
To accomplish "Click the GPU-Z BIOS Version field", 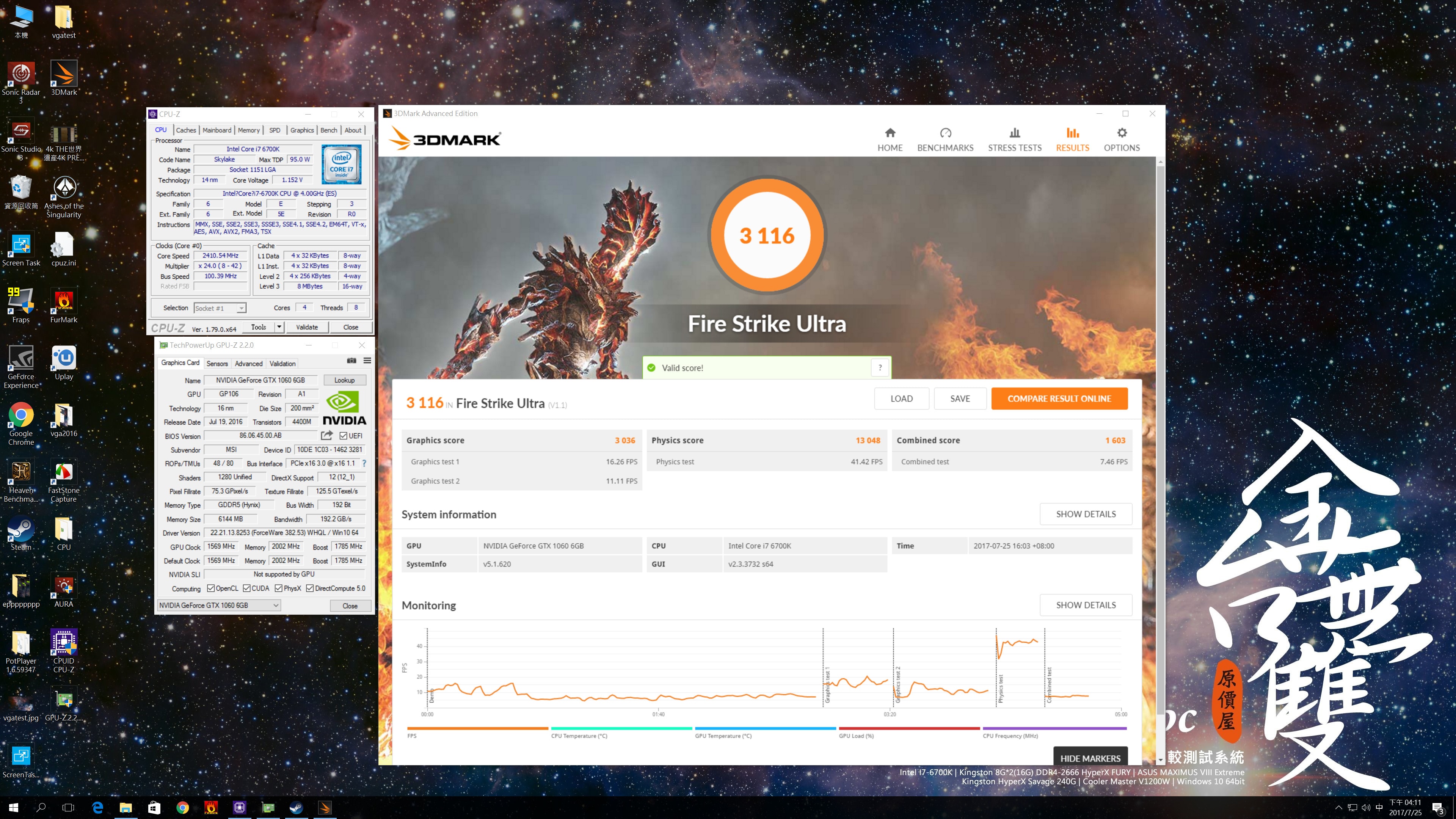I will (260, 435).
